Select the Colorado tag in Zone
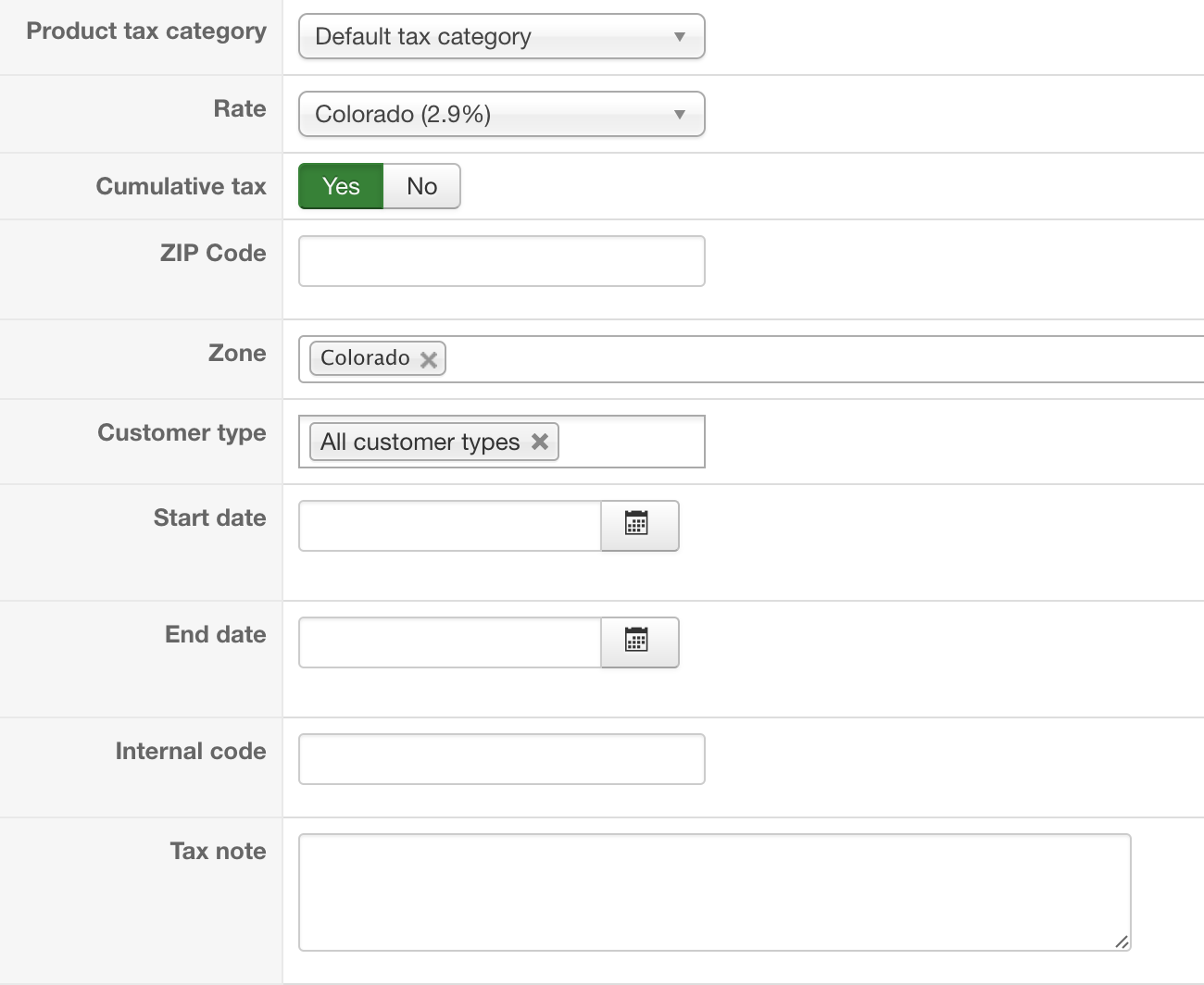 365,358
